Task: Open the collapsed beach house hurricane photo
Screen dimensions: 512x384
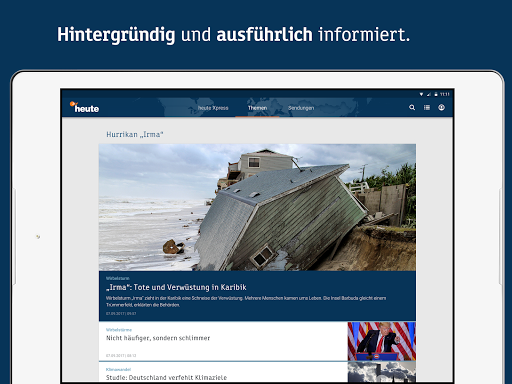Action: tap(257, 207)
